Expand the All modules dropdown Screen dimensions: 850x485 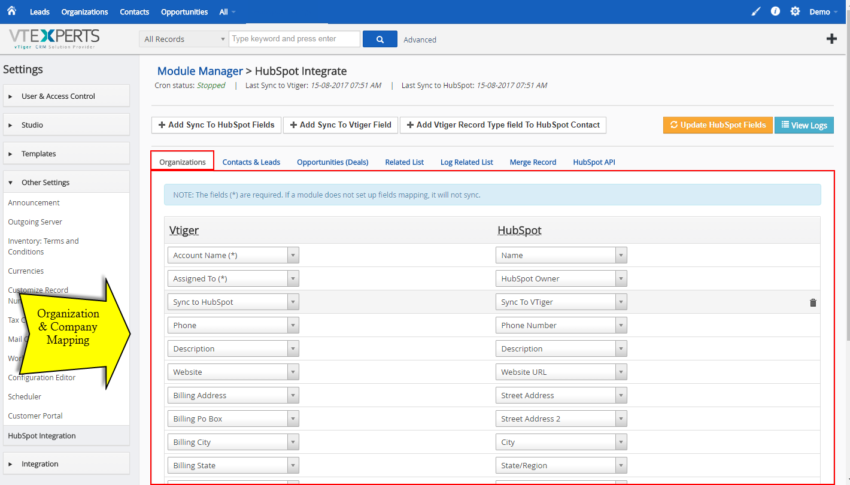coord(227,12)
